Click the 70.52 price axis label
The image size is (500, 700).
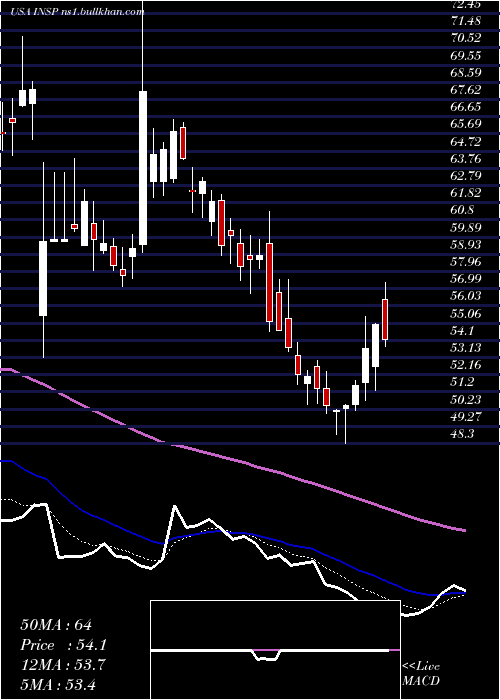click(466, 38)
